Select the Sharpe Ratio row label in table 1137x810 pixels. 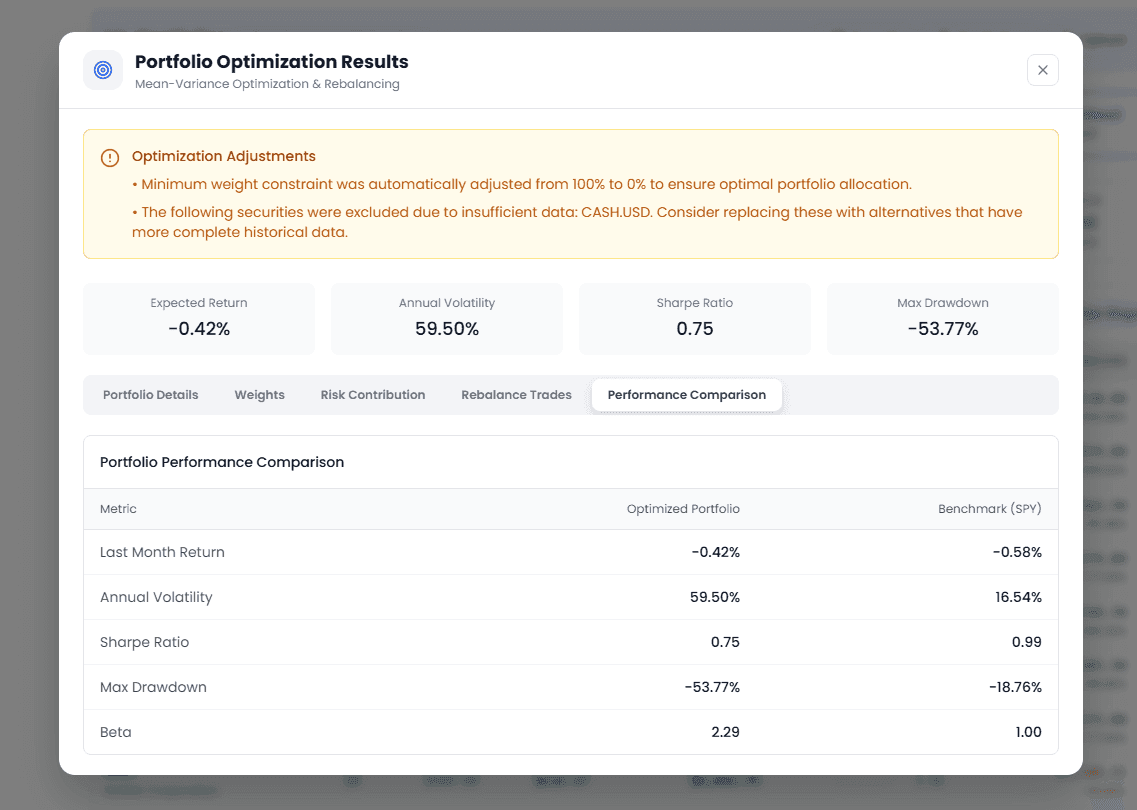pyautogui.click(x=144, y=642)
